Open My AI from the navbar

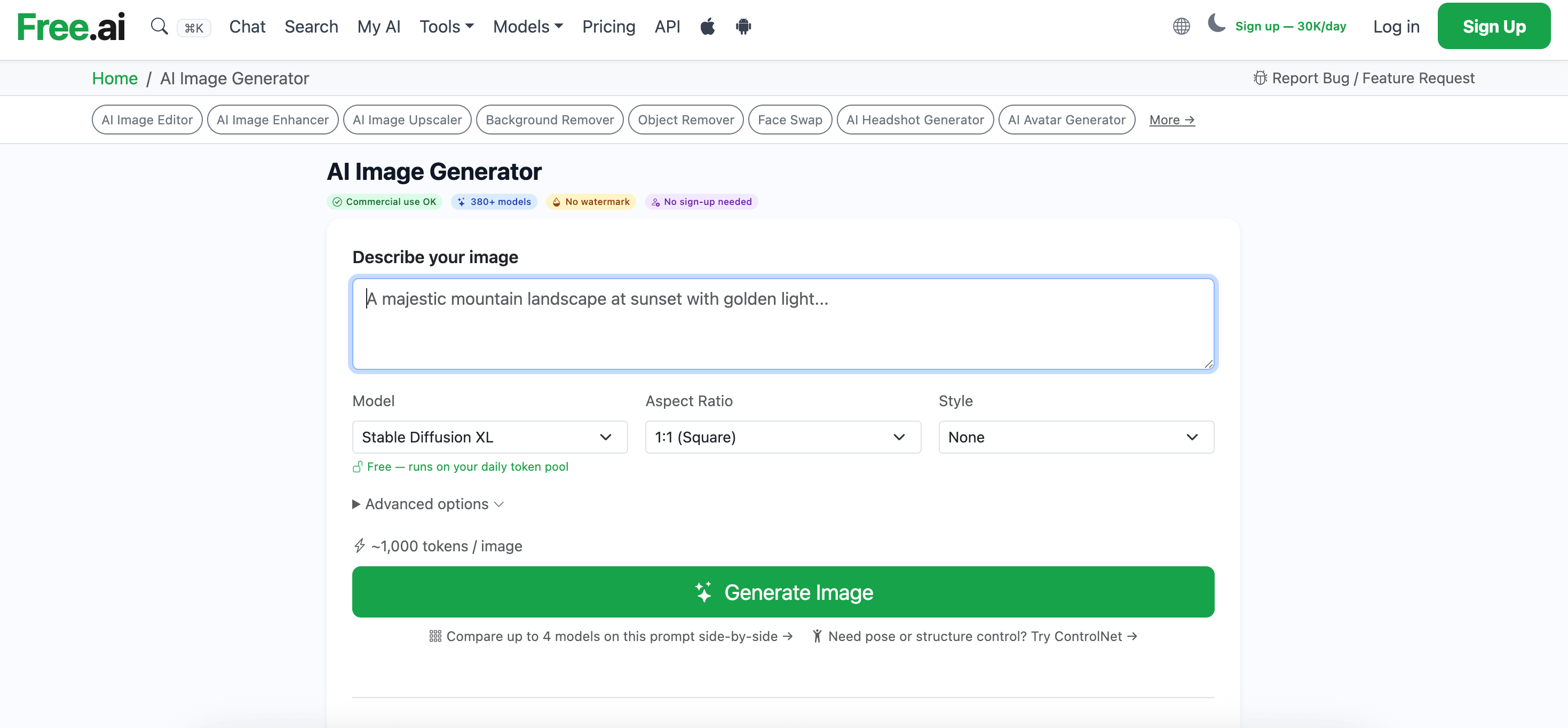(378, 26)
